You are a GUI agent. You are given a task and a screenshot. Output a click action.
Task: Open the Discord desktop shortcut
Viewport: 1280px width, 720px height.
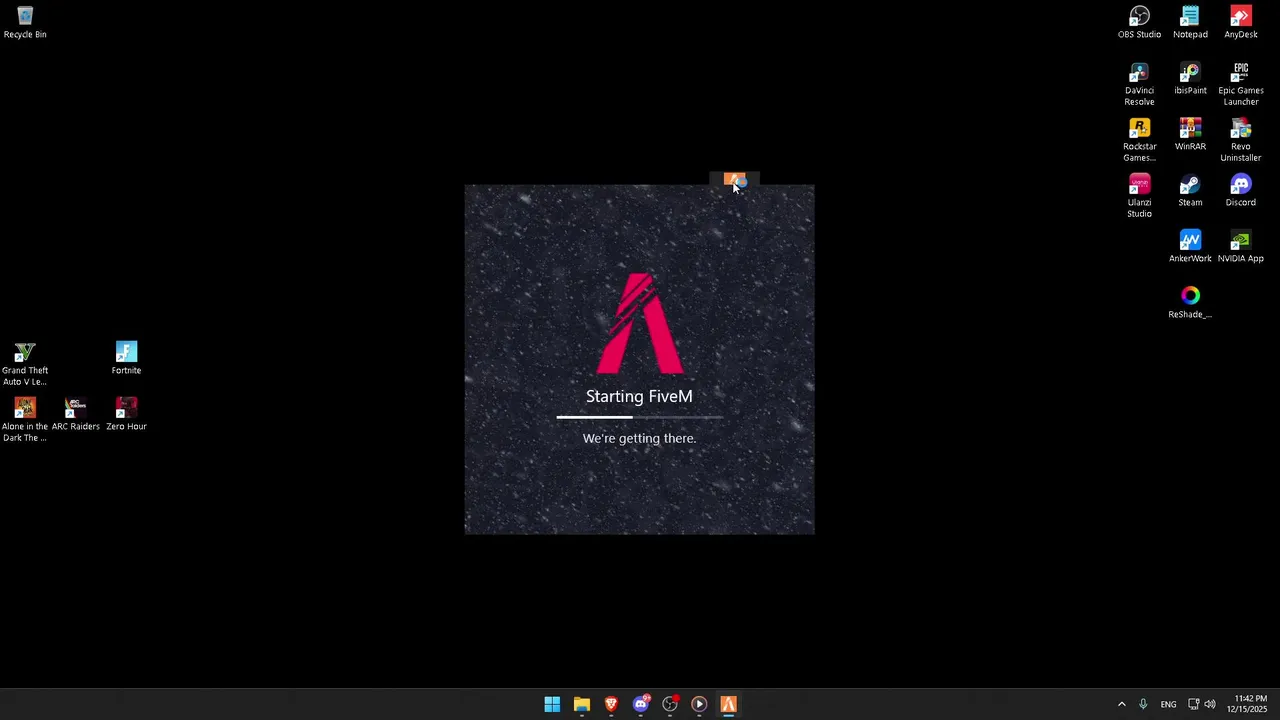click(x=1240, y=190)
